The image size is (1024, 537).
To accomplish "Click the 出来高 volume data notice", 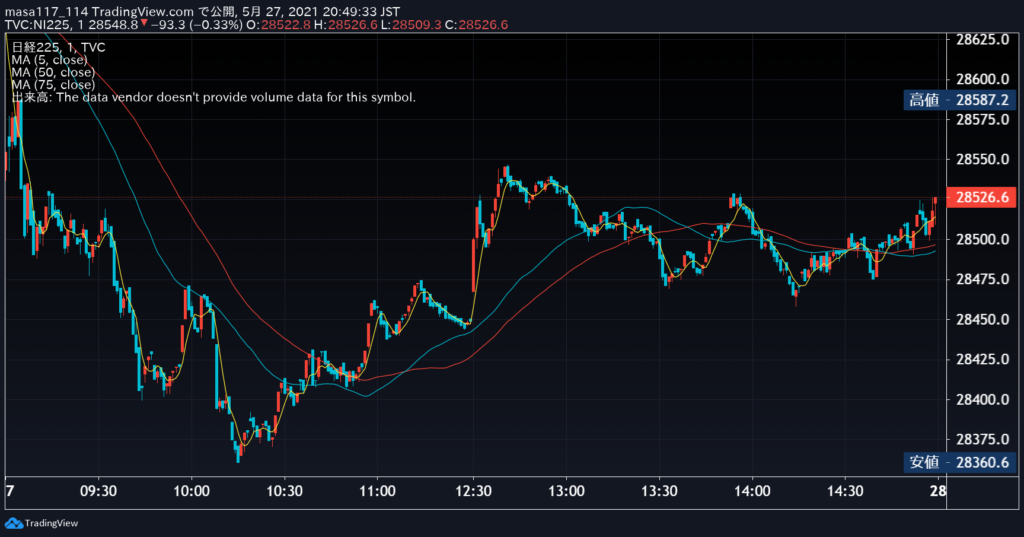I will (214, 97).
